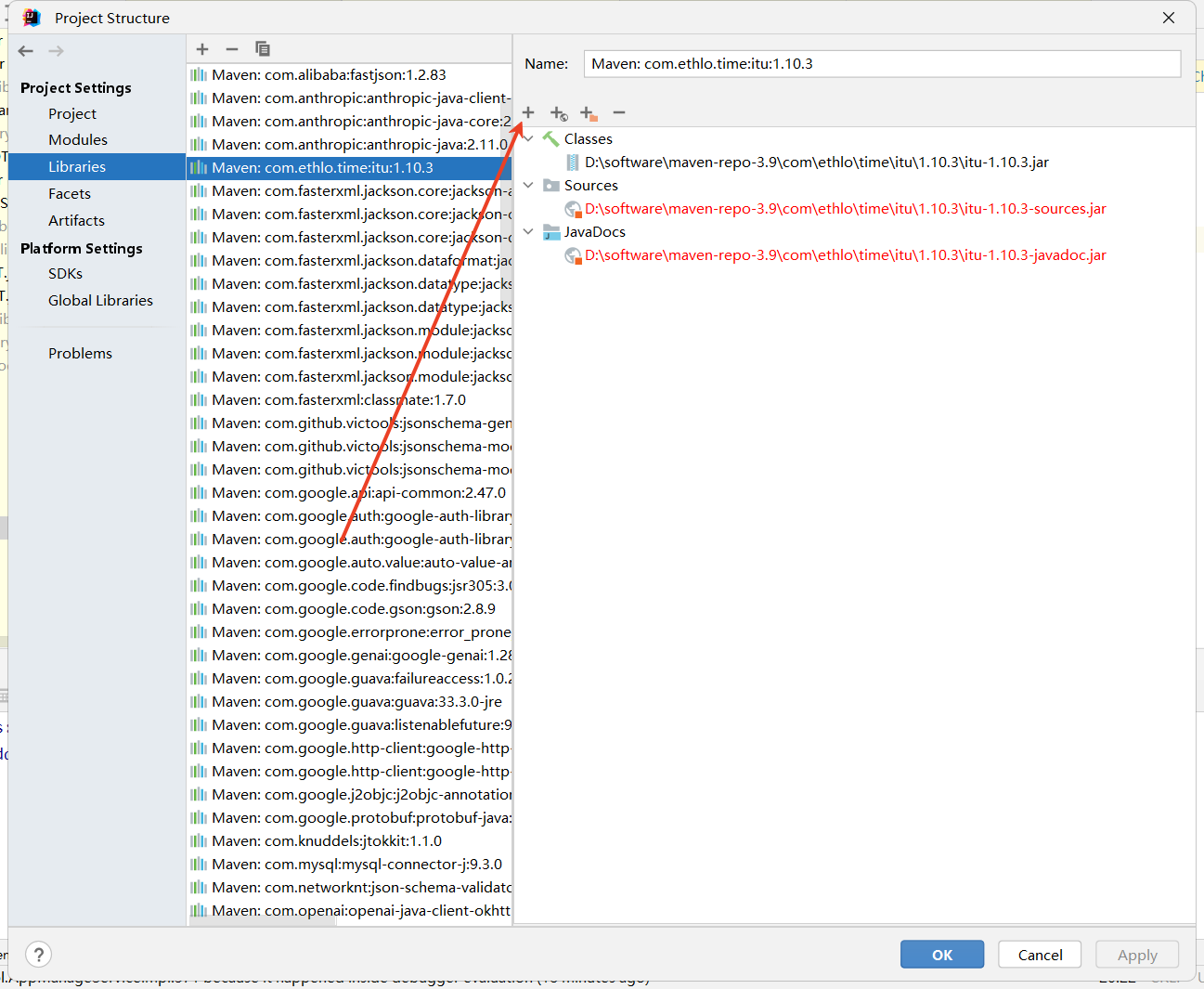Select Maven: com.openai:openai-java-client-okhttp library
The height and width of the screenshot is (989, 1204).
(x=349, y=910)
